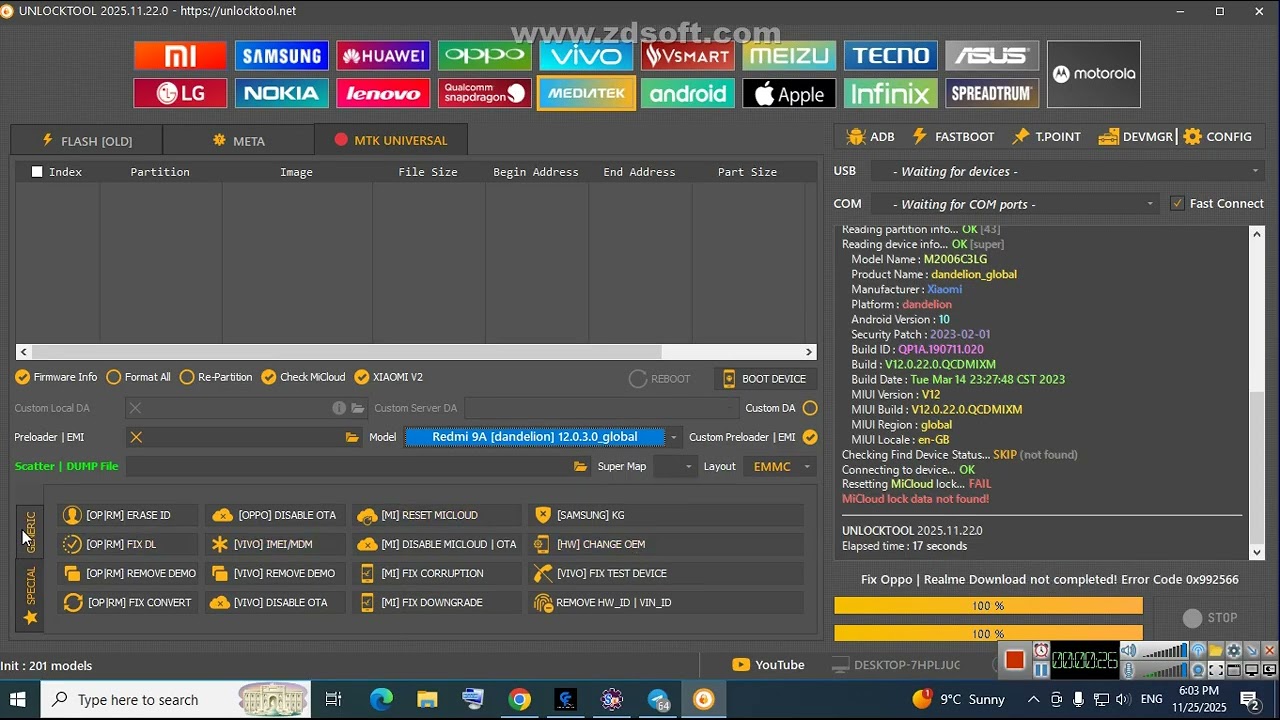This screenshot has height=720, width=1280.
Task: Toggle Custom Preloader EMI option
Action: pyautogui.click(x=810, y=437)
